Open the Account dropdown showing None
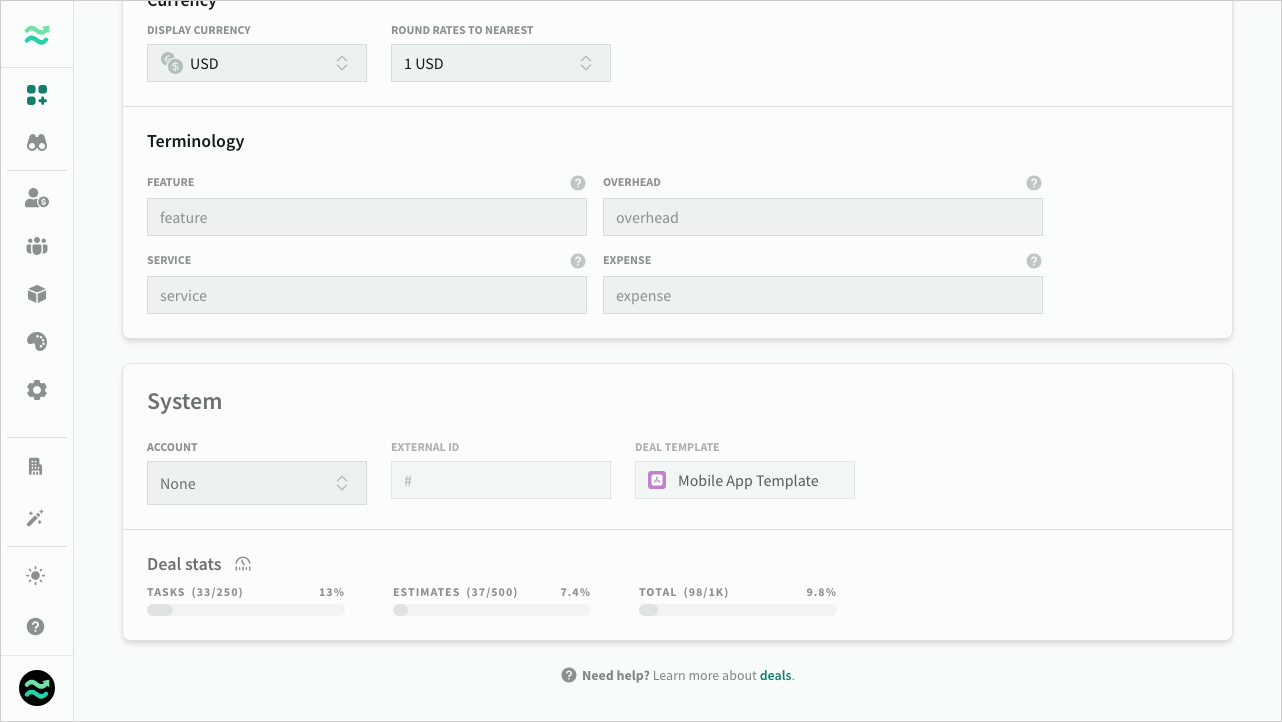 pos(256,483)
